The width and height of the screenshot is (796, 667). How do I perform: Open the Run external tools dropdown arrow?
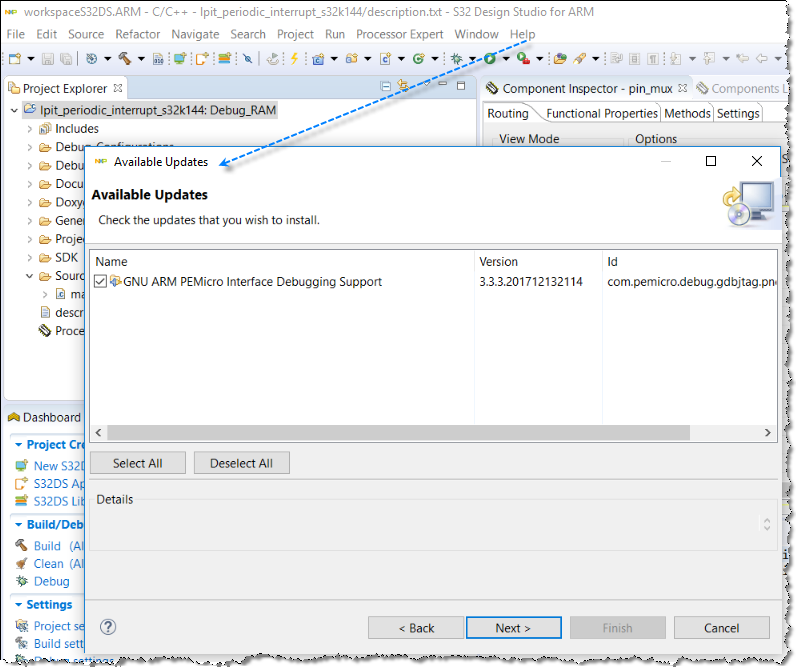540,59
